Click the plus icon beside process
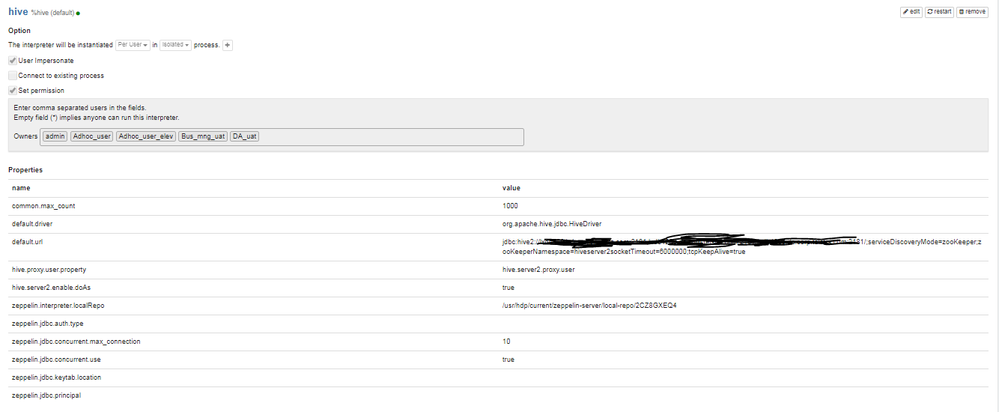This screenshot has height=412, width=999. pyautogui.click(x=227, y=45)
